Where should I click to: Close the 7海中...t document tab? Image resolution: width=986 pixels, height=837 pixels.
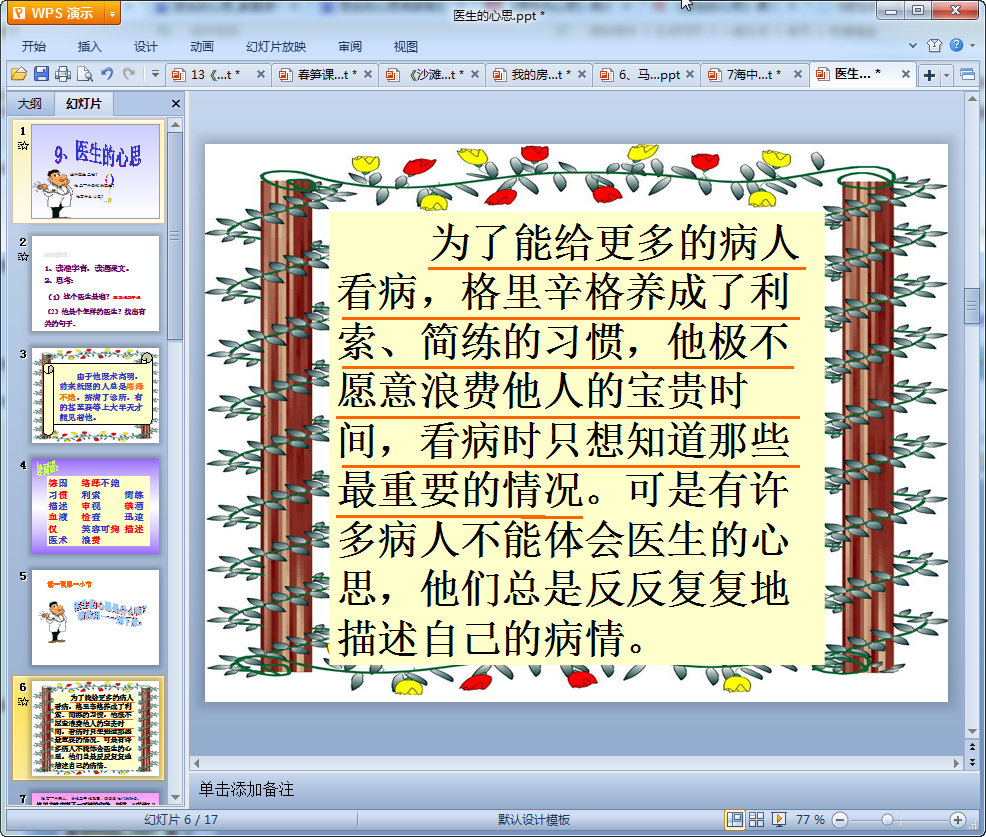point(797,74)
